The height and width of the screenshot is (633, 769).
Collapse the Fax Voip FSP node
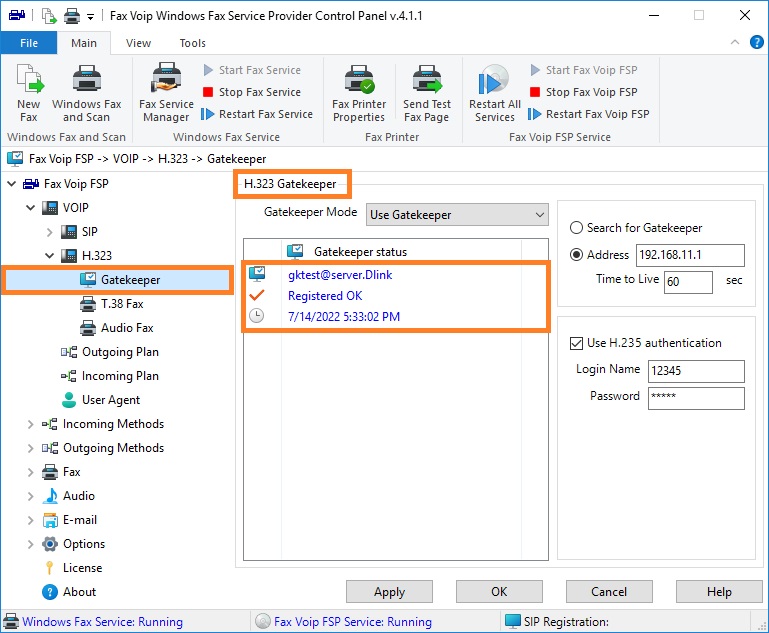[11, 184]
